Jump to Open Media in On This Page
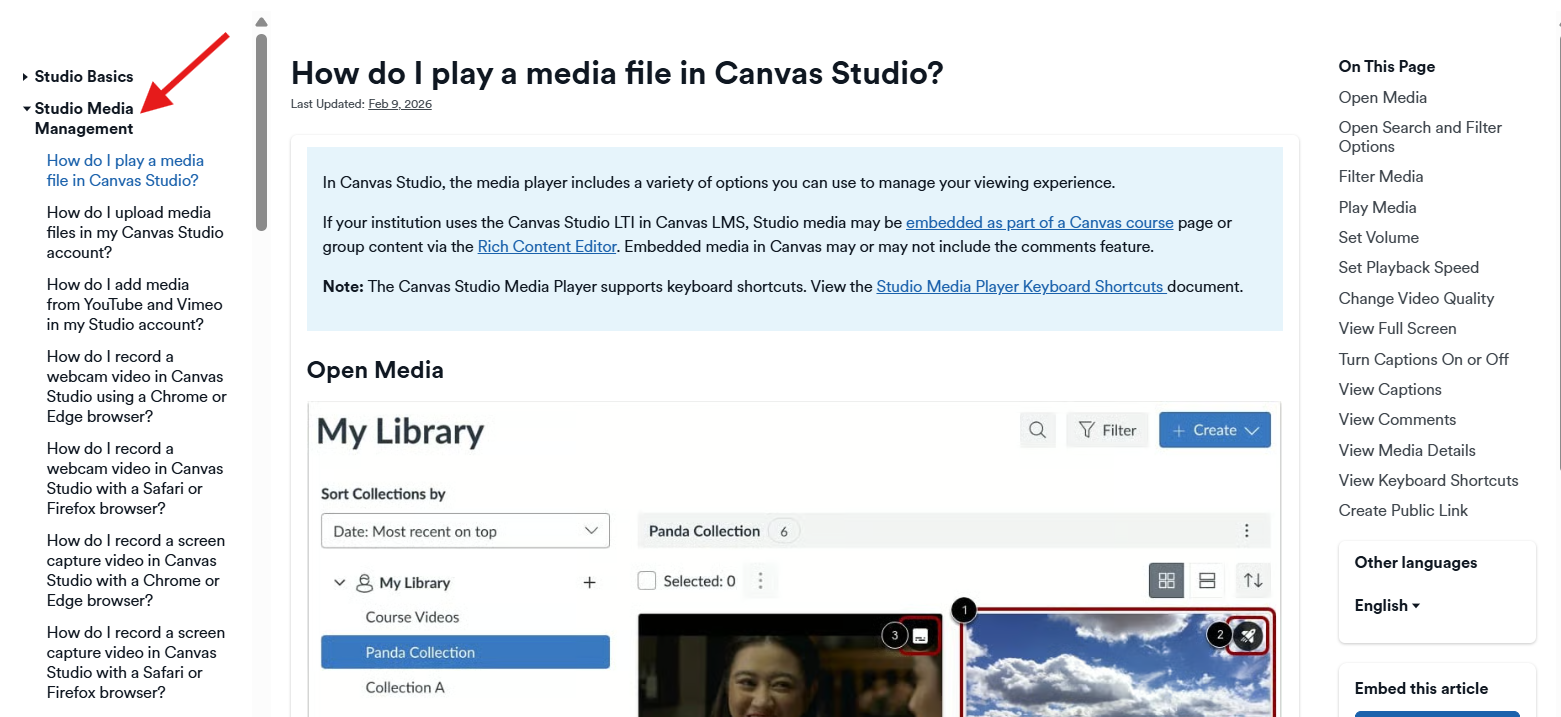 pos(1383,97)
